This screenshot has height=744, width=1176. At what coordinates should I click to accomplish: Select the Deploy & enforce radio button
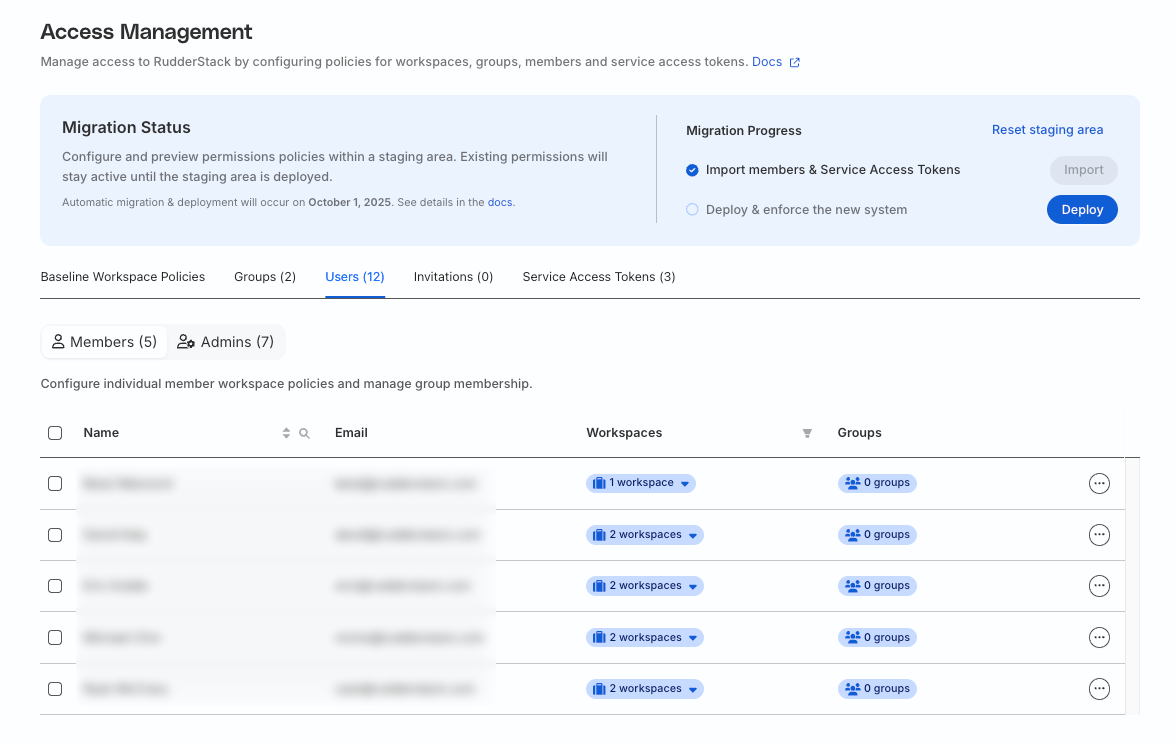point(692,209)
